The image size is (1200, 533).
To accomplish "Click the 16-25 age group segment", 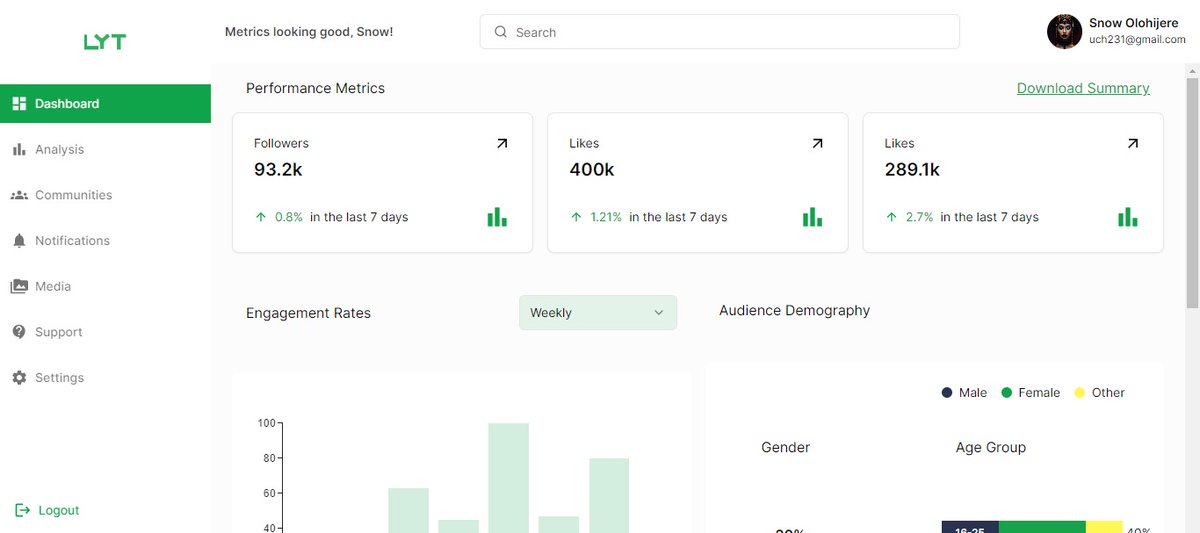I will [970, 527].
